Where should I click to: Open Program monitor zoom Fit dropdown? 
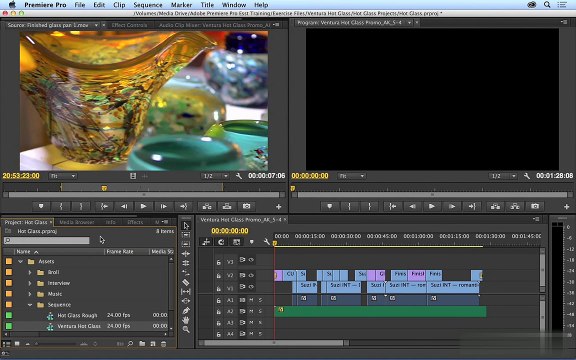click(x=351, y=176)
